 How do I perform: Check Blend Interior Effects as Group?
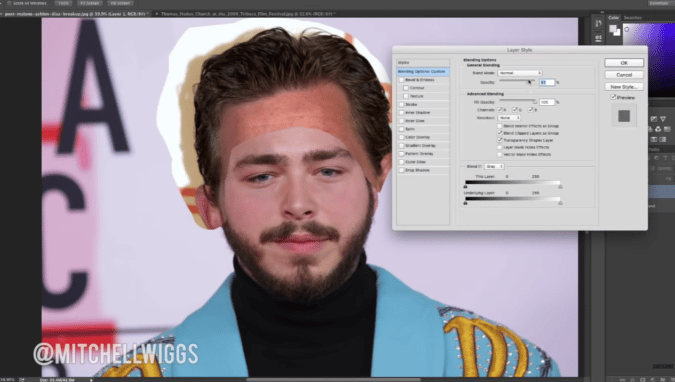click(500, 126)
